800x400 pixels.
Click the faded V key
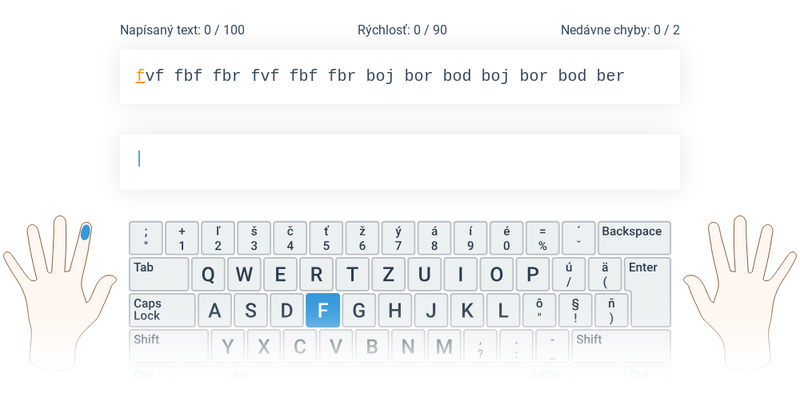[x=336, y=346]
